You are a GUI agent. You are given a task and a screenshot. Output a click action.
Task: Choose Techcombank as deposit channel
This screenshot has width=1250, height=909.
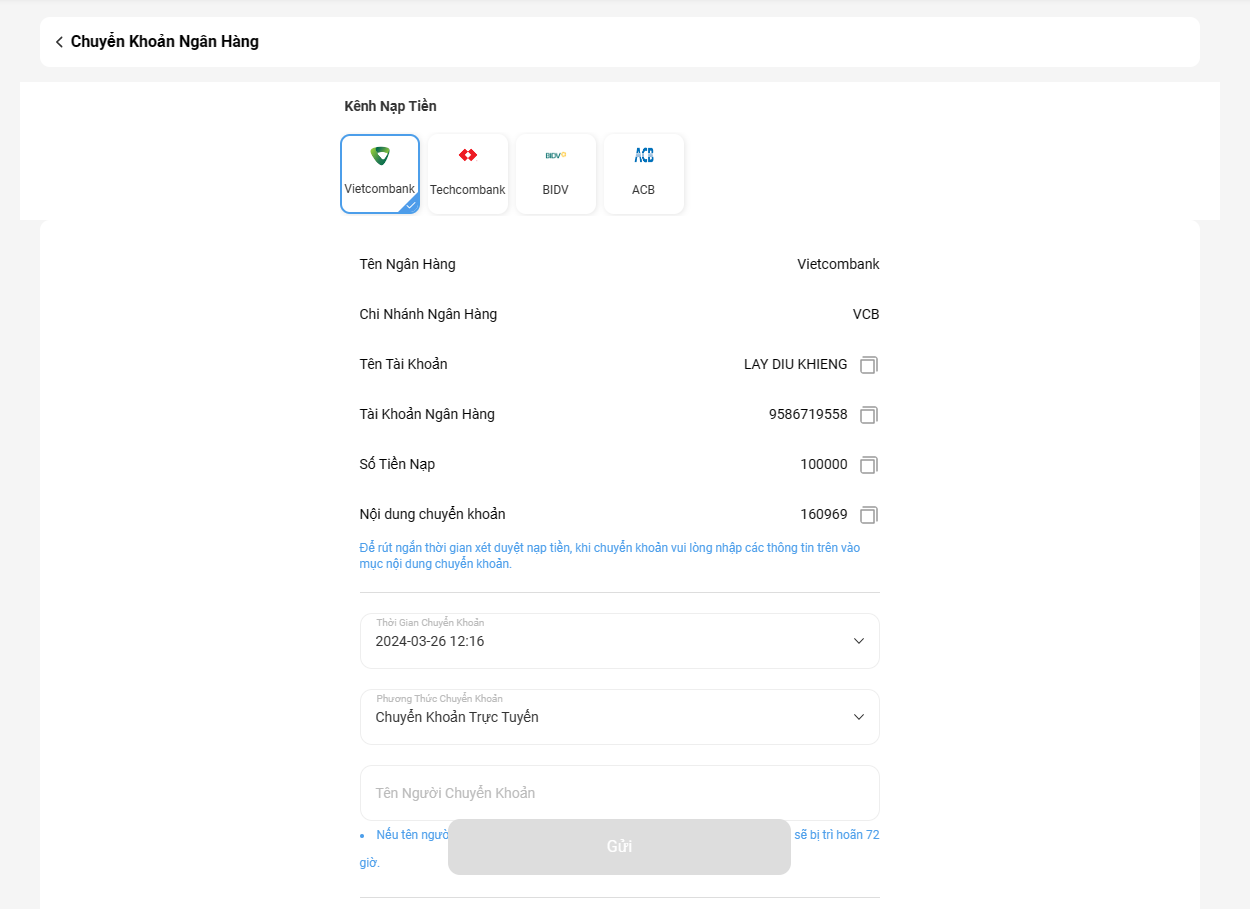click(468, 174)
